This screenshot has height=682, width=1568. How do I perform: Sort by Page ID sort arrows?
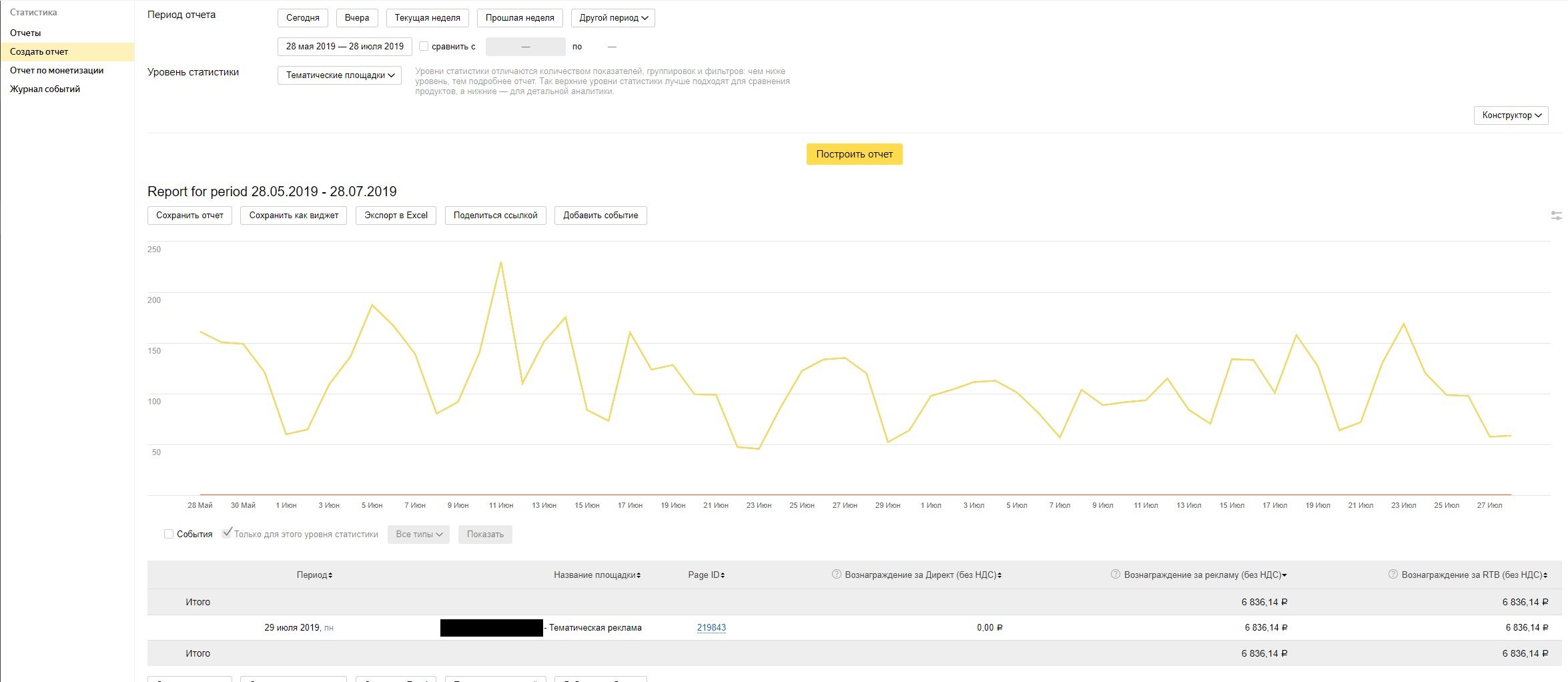point(723,575)
